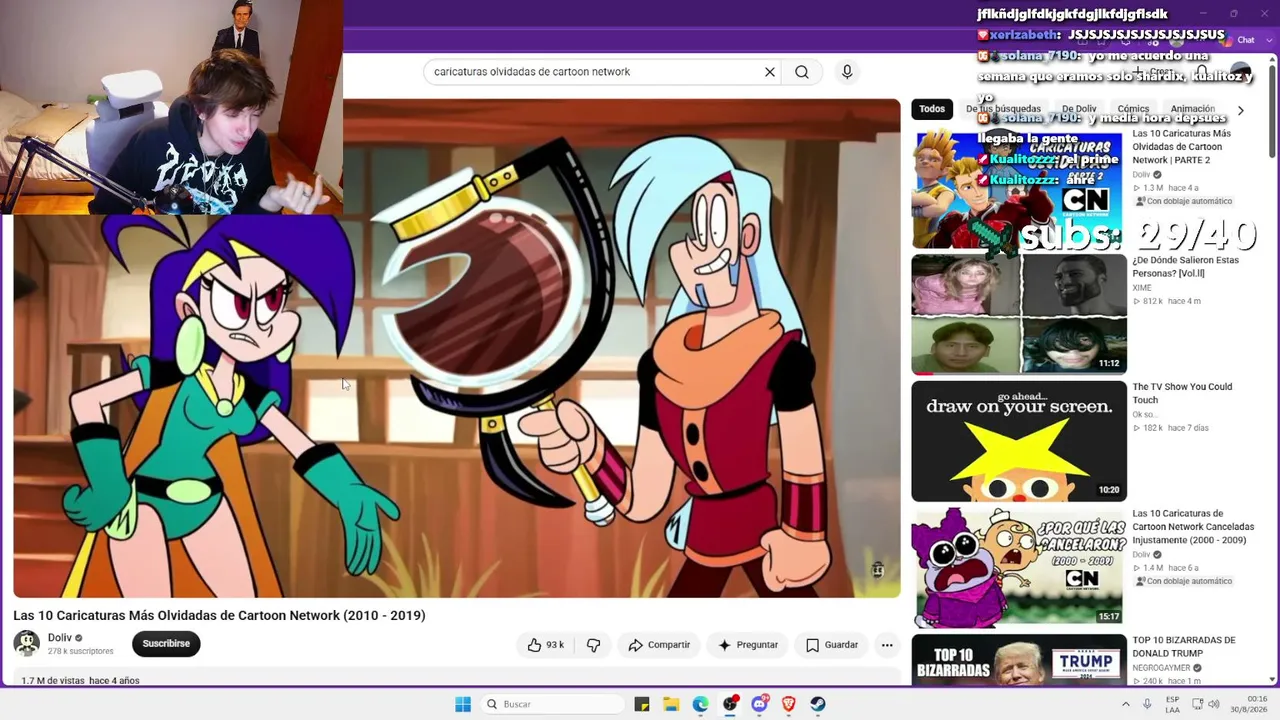Click the Windows taskbar Buscar search box
This screenshot has width=1280, height=720.
[x=552, y=704]
